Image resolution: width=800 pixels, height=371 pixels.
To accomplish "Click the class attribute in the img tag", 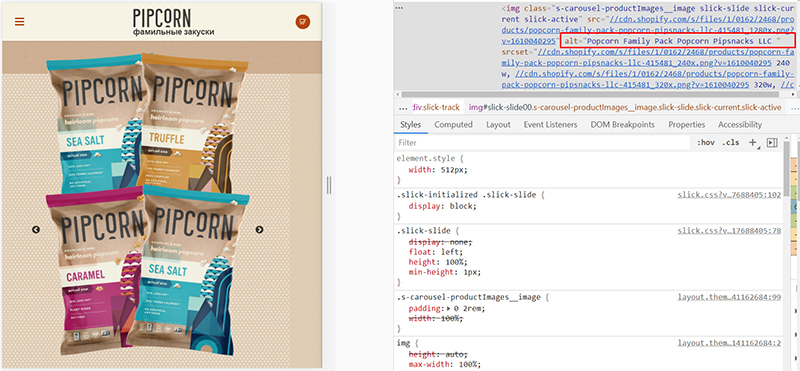I will point(647,14).
